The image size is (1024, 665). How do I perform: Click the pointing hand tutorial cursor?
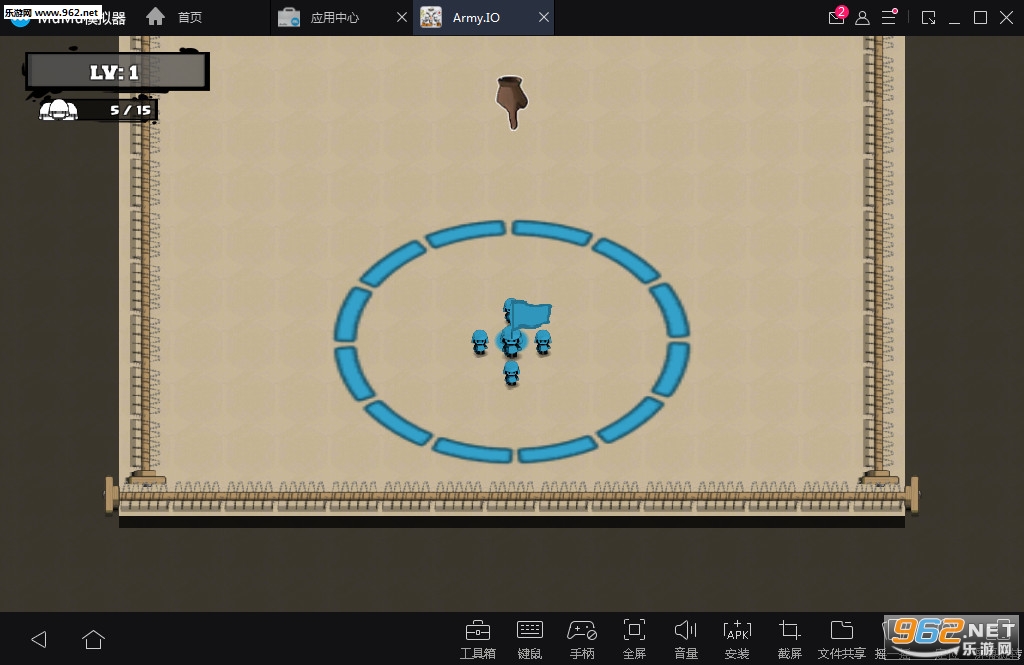511,103
